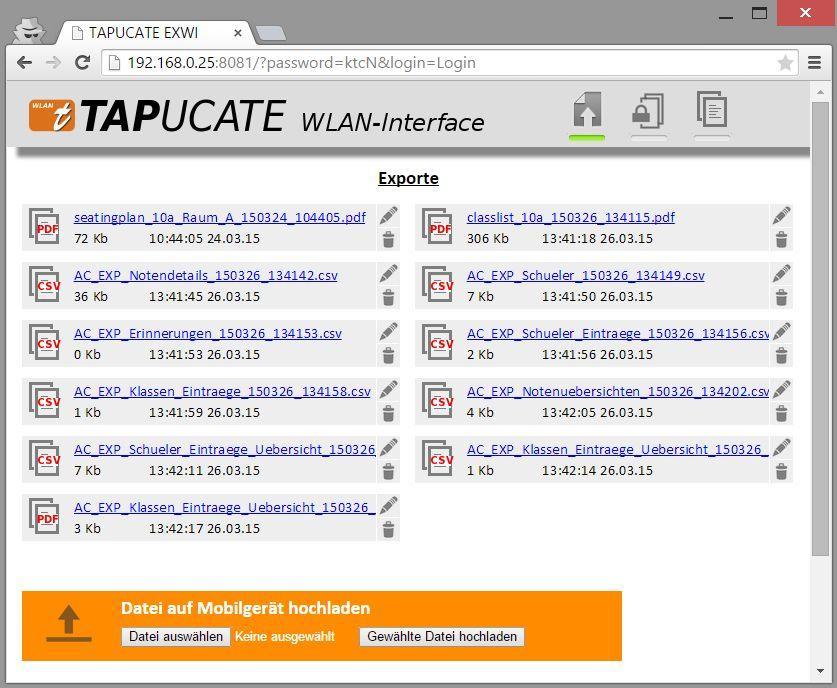Click pencil icon for AC_EXP_Notenuebersichten csv

click(781, 390)
